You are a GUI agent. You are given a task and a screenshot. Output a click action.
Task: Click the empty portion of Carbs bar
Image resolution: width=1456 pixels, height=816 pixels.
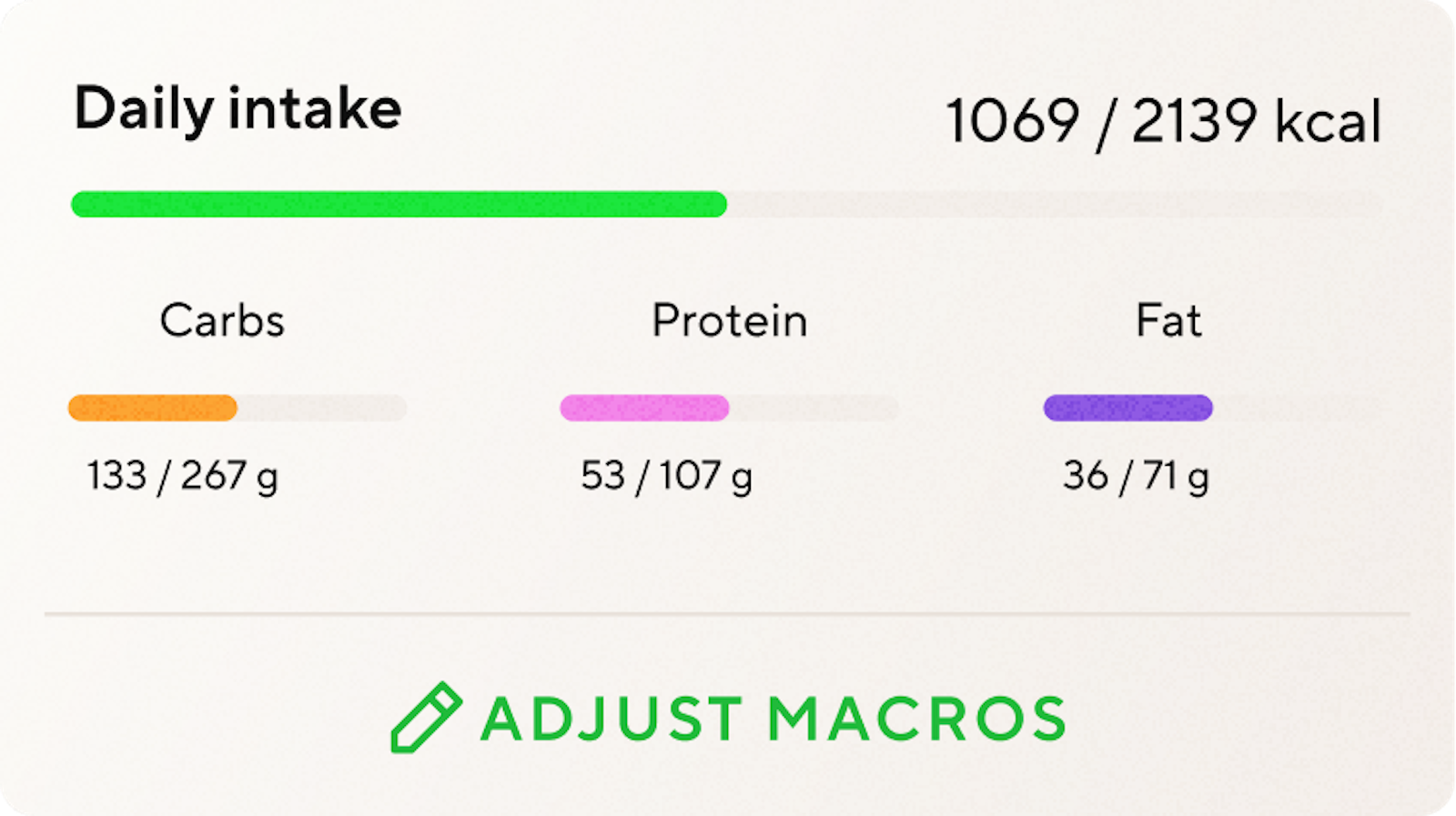click(x=321, y=408)
